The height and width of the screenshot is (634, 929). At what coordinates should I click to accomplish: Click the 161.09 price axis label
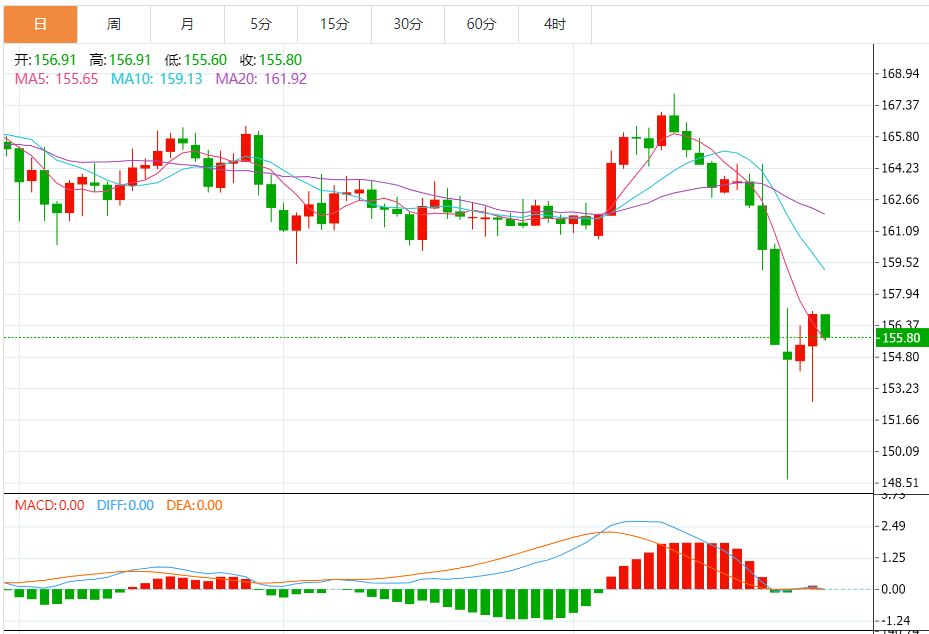pos(901,230)
